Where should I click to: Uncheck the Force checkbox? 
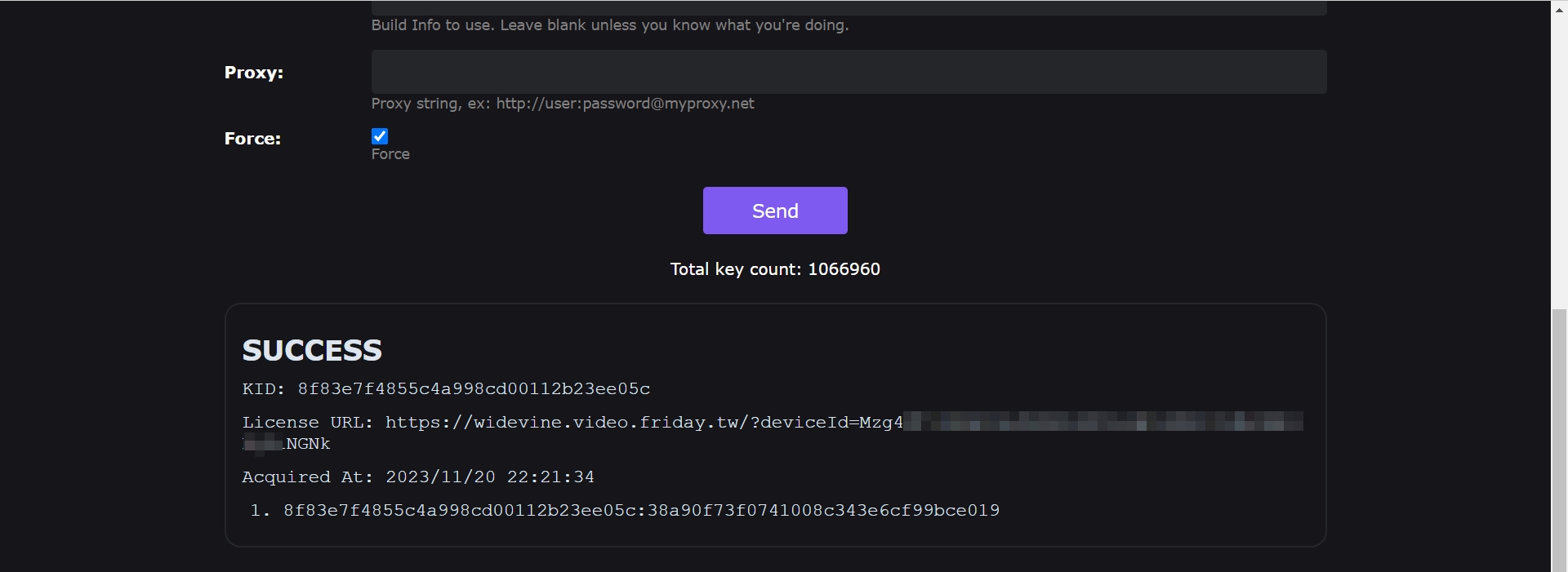[380, 136]
